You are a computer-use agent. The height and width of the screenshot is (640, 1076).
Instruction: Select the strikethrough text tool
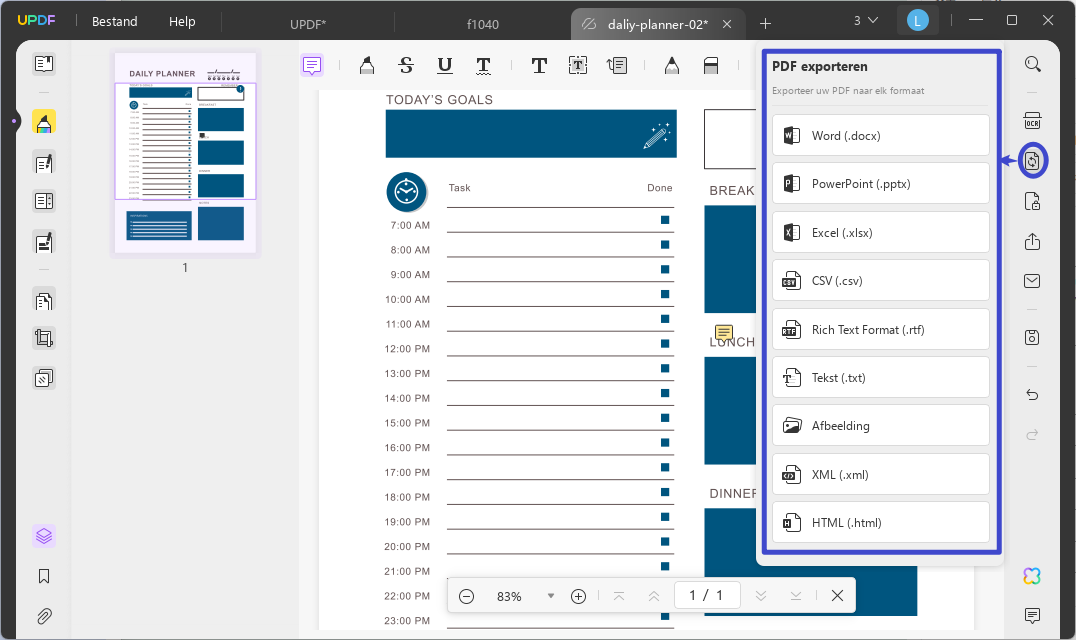click(406, 65)
